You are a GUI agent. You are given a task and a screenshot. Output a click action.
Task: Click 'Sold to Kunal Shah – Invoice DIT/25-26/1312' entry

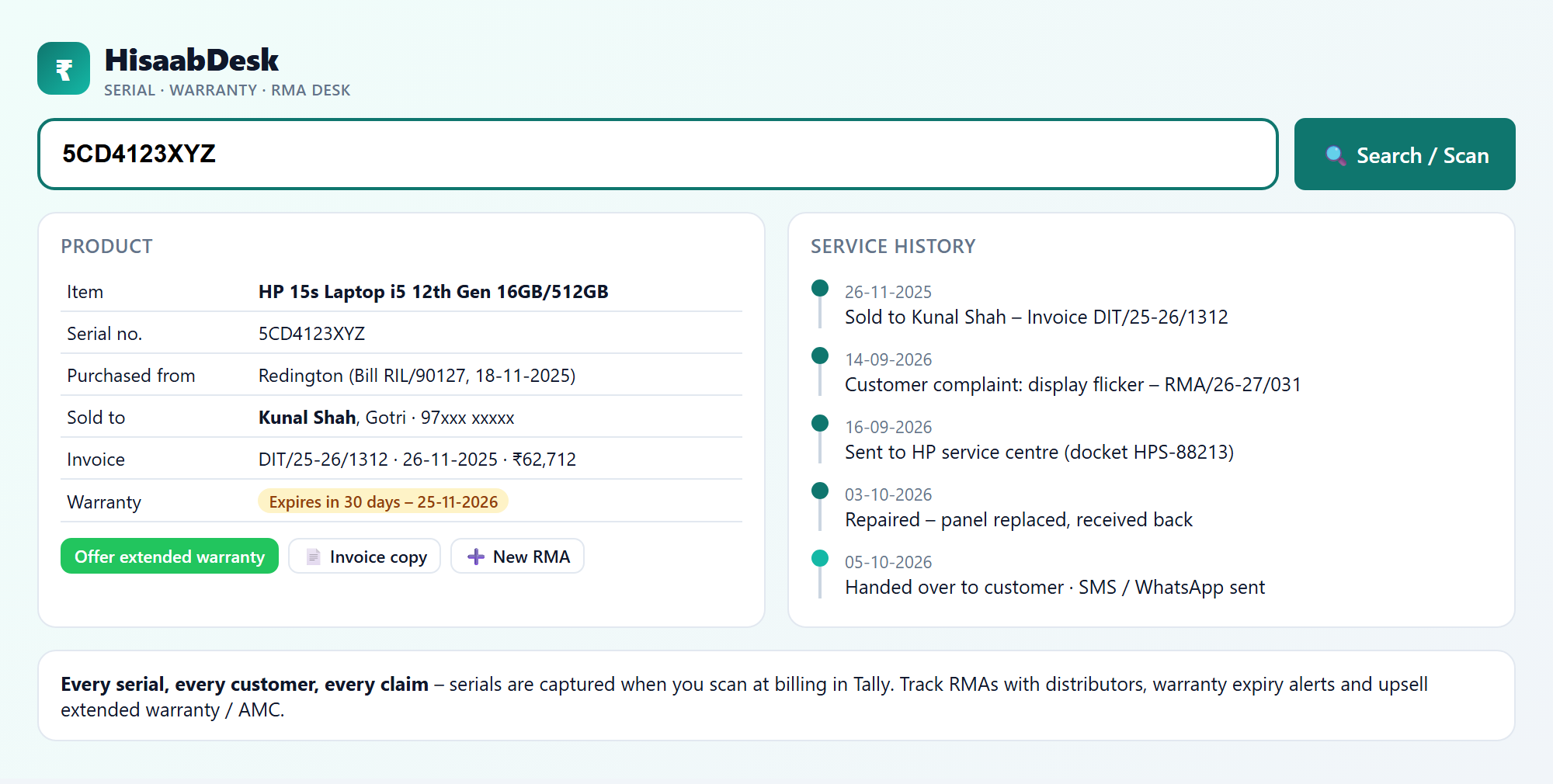(x=1037, y=317)
